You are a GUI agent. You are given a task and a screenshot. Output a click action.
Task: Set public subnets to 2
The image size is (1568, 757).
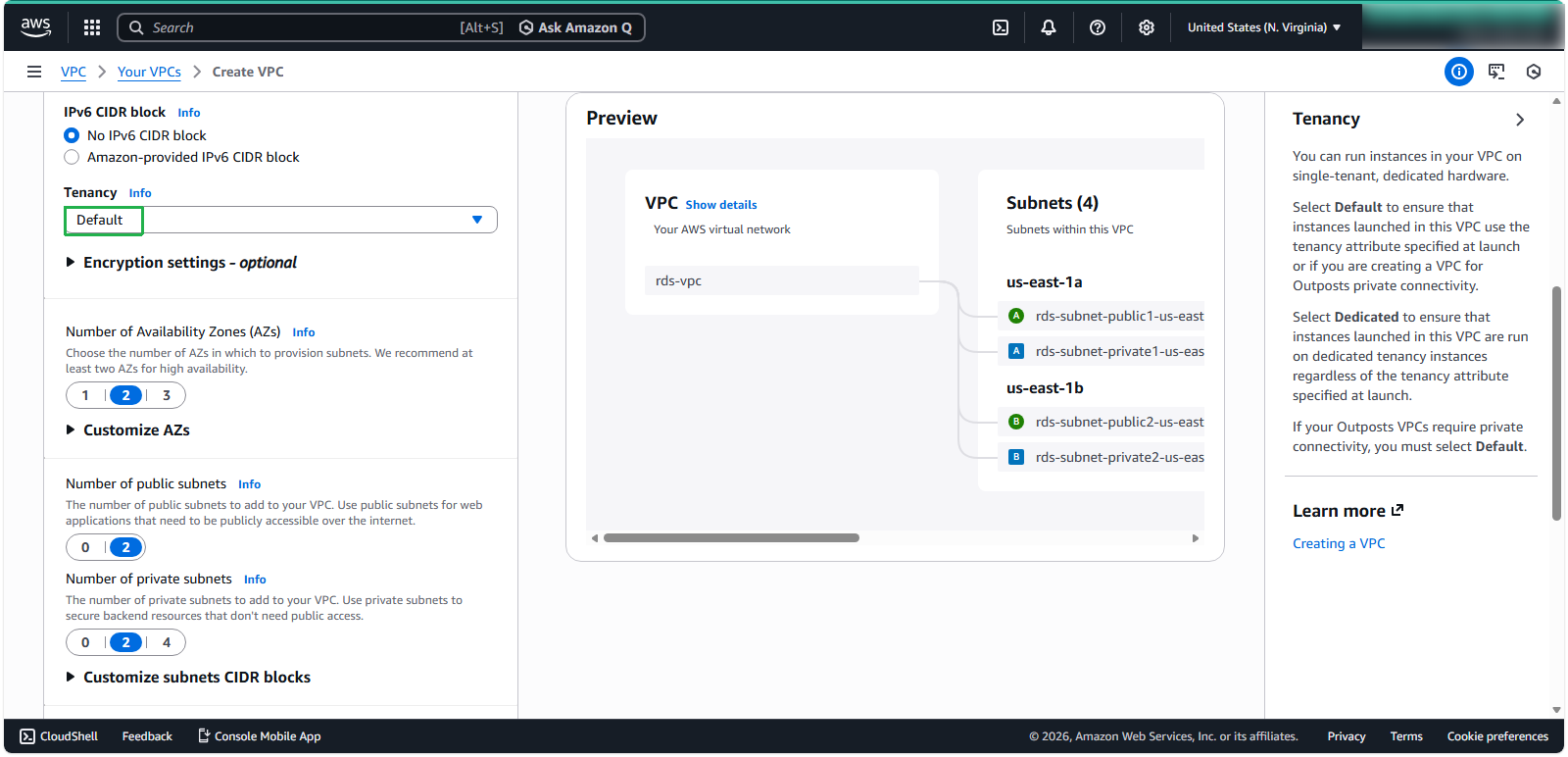coord(125,547)
